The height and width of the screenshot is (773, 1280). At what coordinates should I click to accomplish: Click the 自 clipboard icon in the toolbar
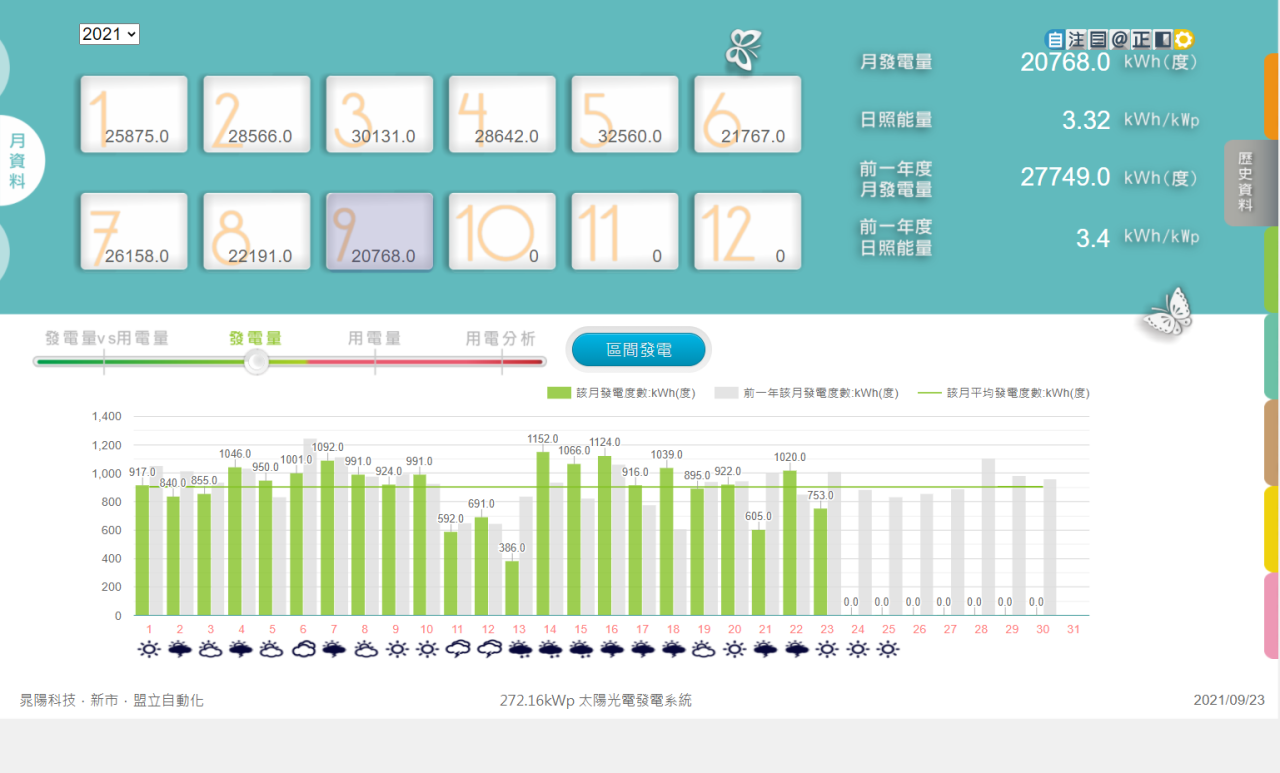click(x=1055, y=39)
